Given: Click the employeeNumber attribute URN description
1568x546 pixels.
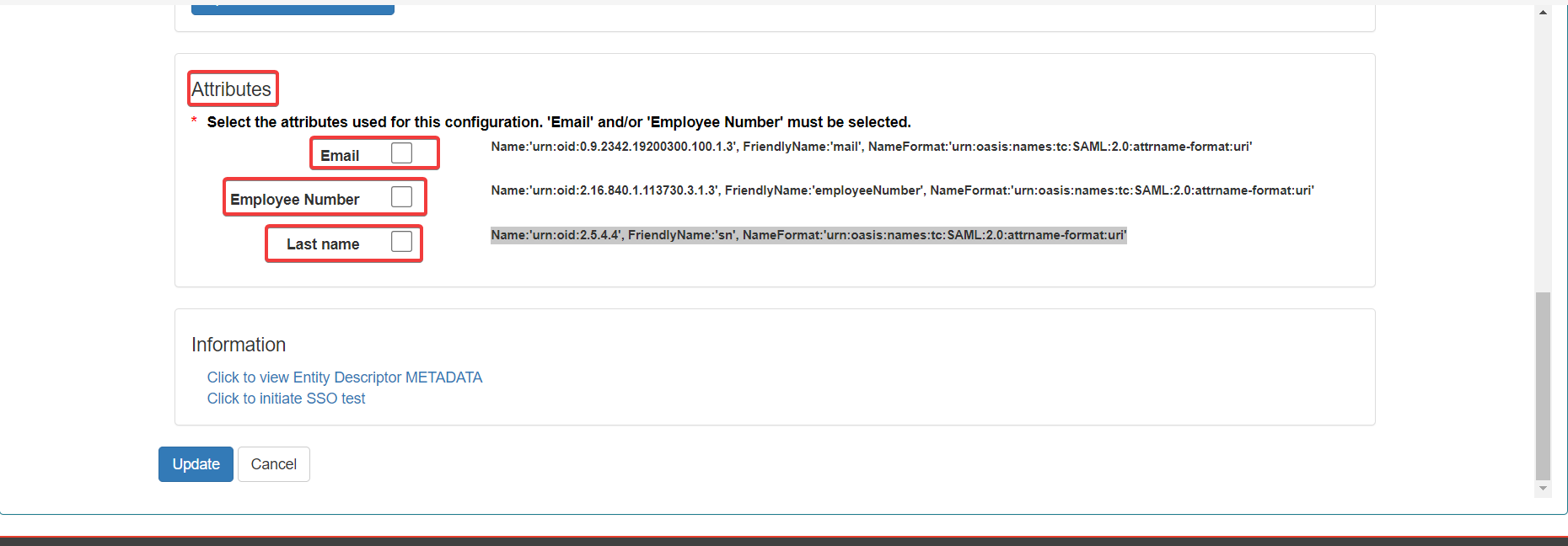Looking at the screenshot, I should tap(902, 190).
